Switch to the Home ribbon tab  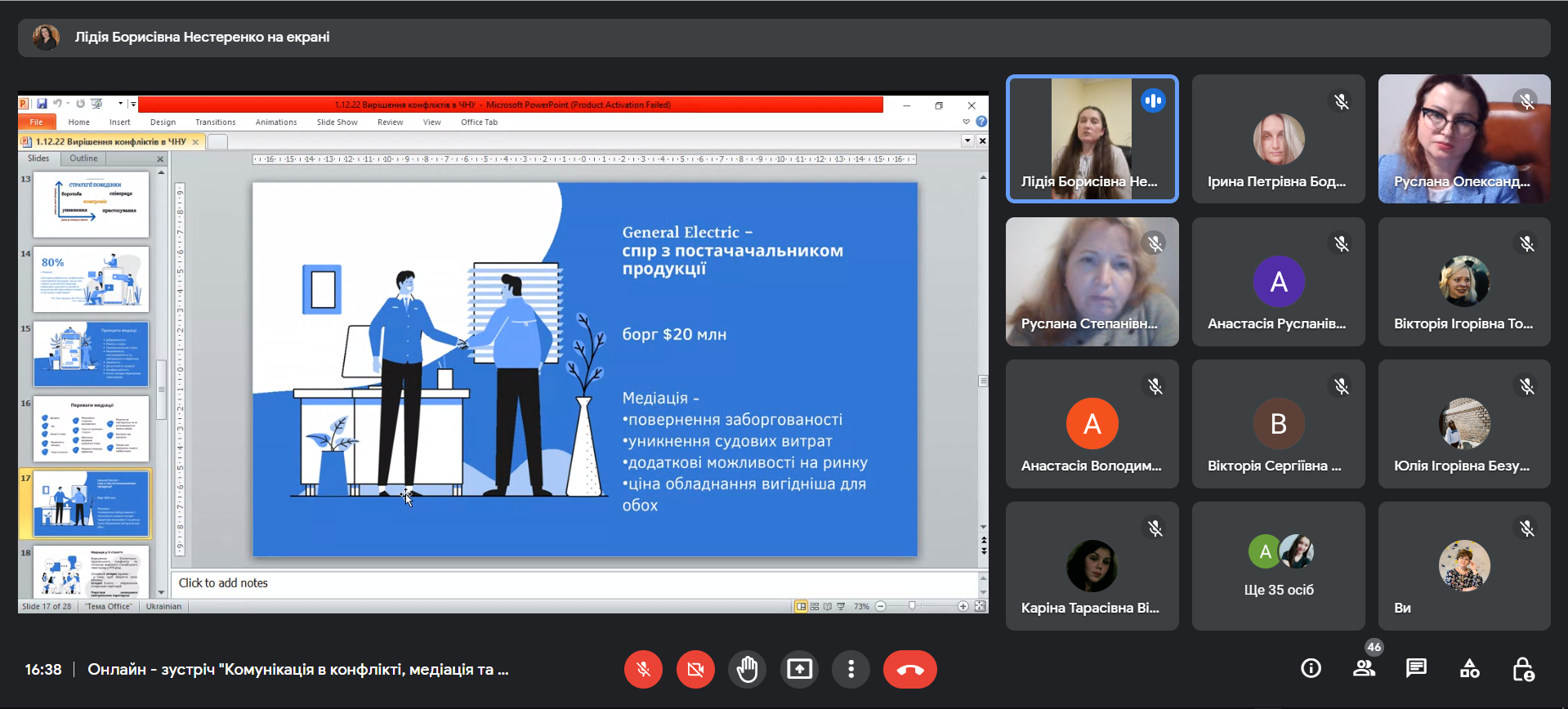tap(79, 122)
